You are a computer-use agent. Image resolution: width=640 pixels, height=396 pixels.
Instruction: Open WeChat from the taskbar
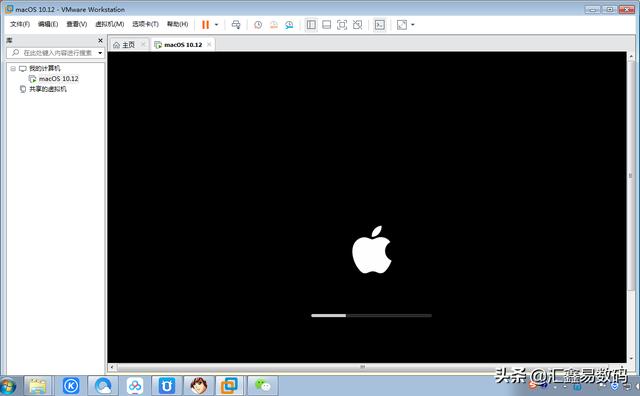[262, 386]
